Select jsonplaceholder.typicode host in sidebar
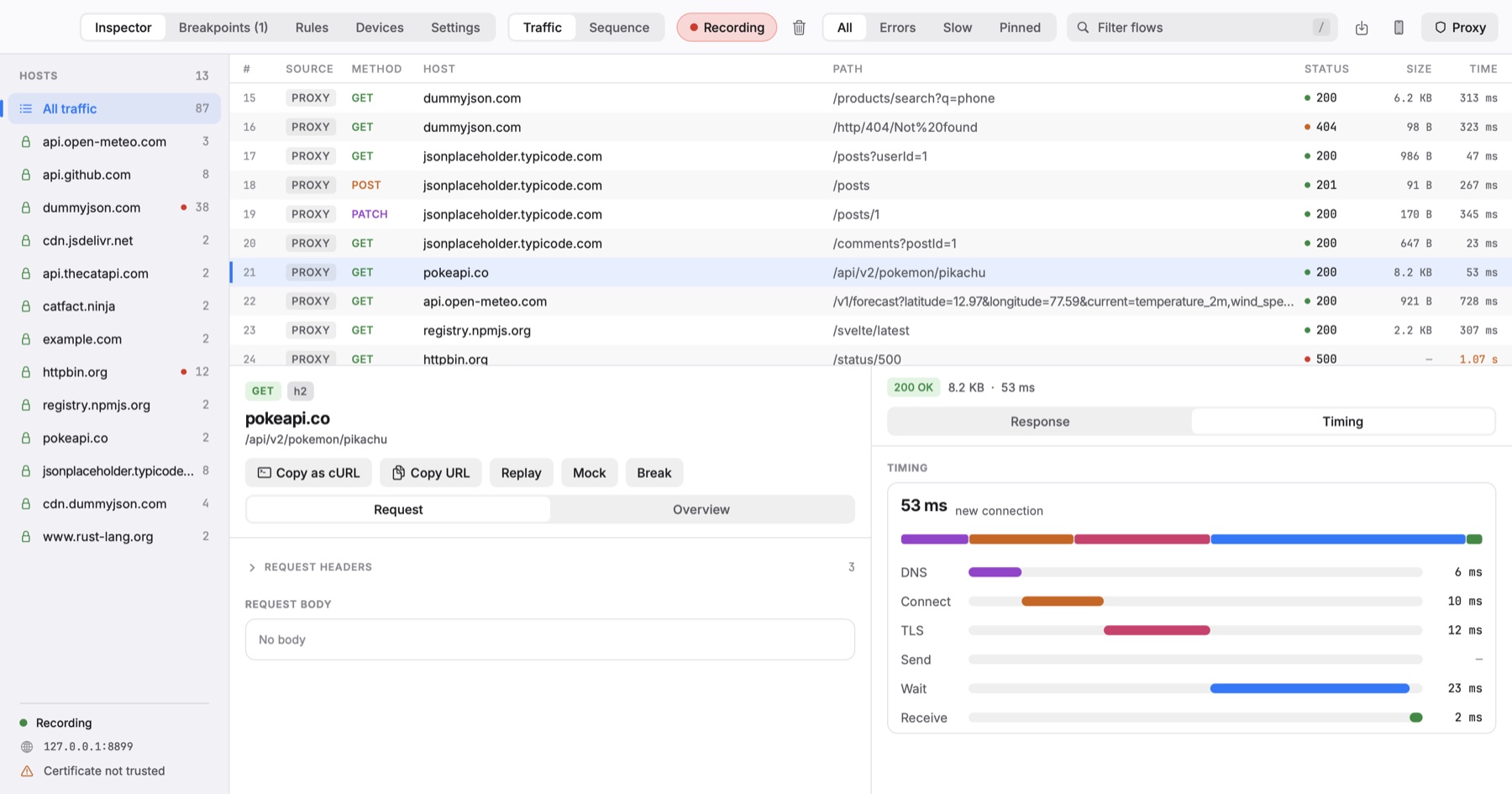Viewport: 1512px width, 794px height. pos(114,471)
